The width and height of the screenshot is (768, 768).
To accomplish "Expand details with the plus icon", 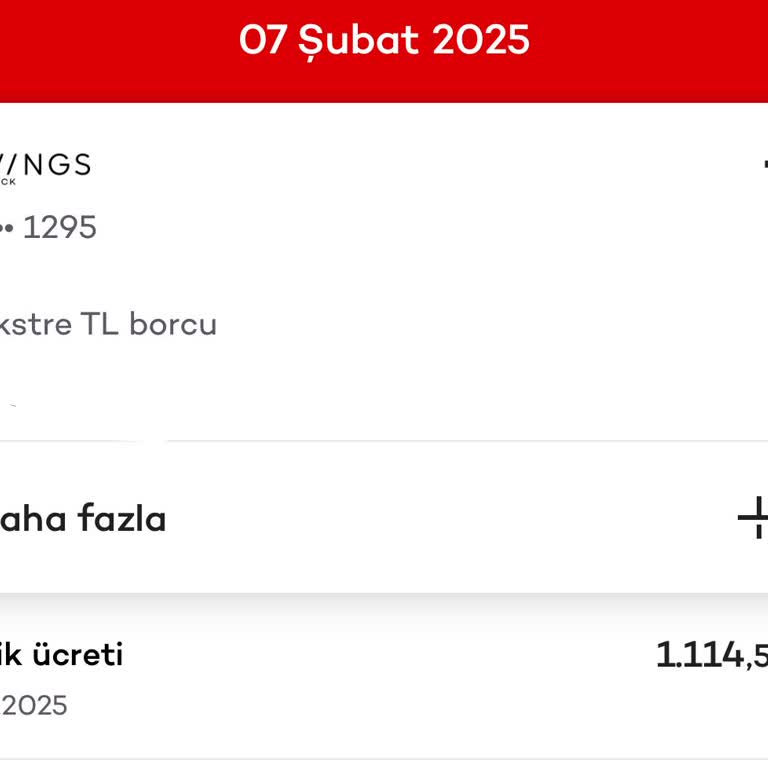I will [754, 518].
